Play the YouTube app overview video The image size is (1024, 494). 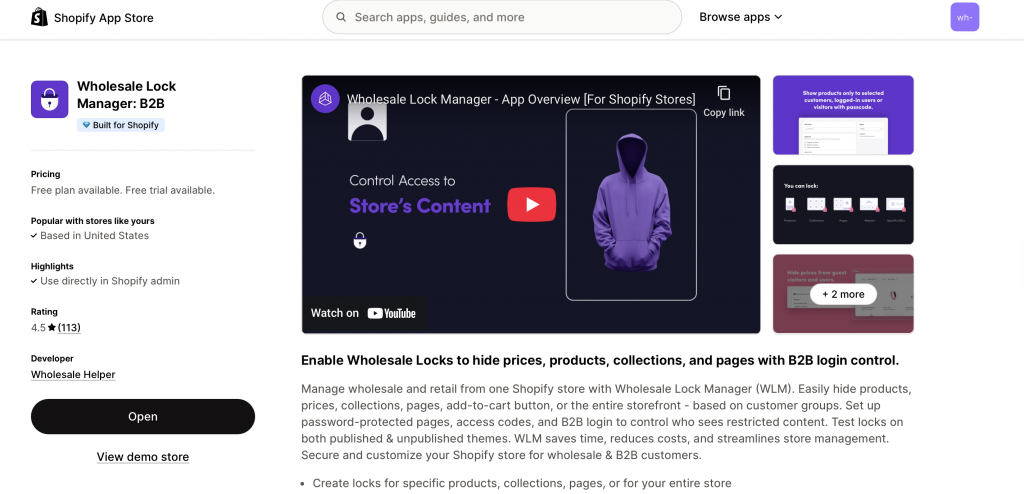tap(532, 205)
